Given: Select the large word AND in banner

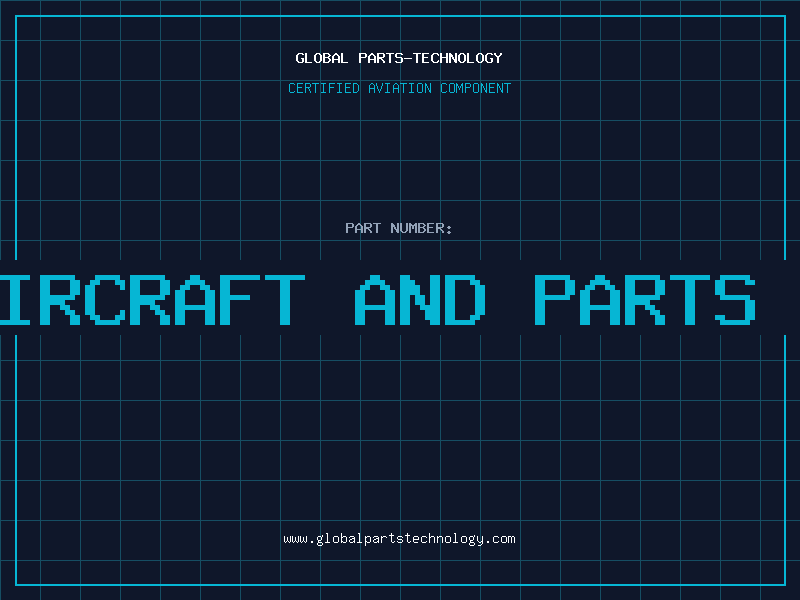Looking at the screenshot, I should (420, 299).
